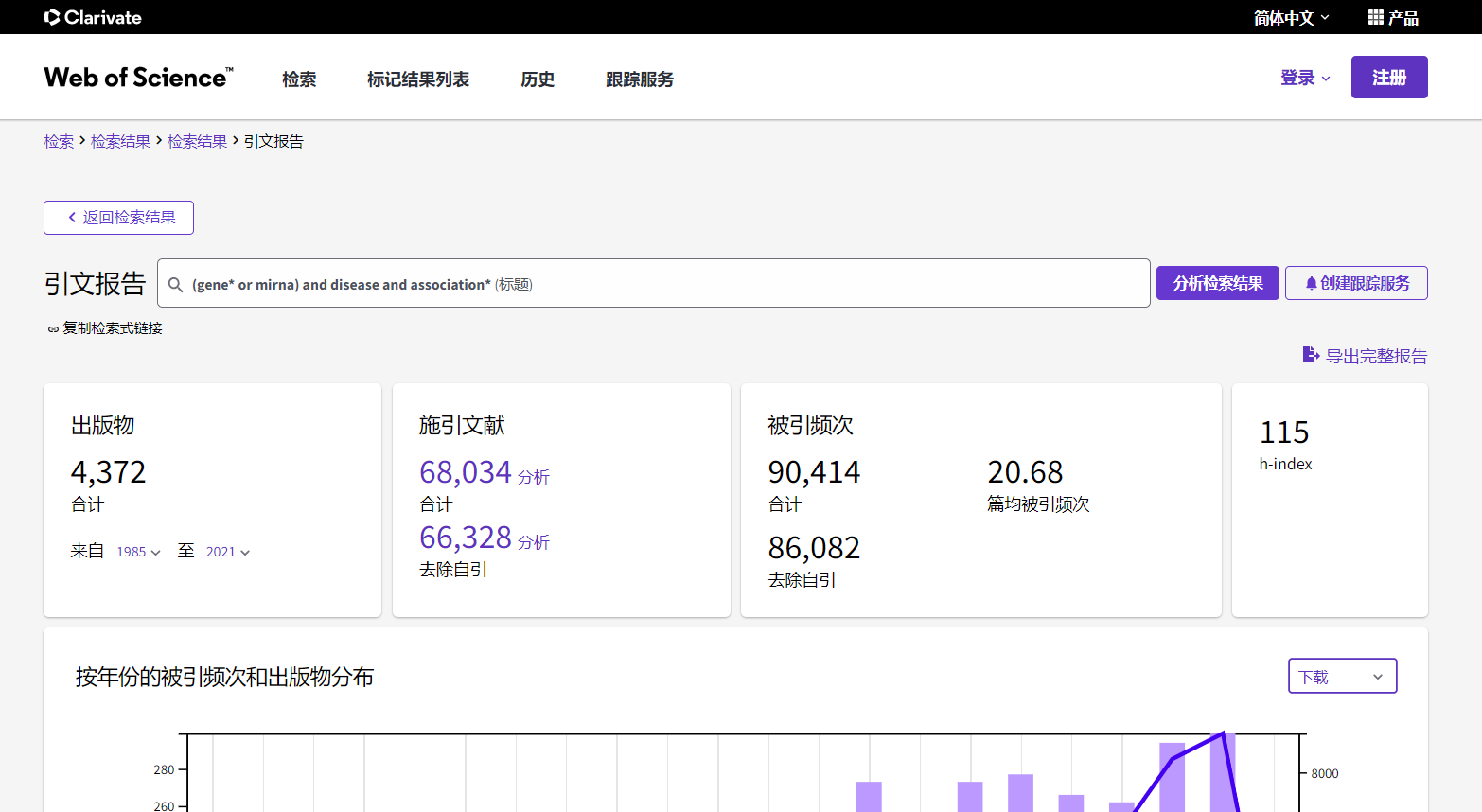Click the copy query link icon
1482x812 pixels.
tap(53, 329)
